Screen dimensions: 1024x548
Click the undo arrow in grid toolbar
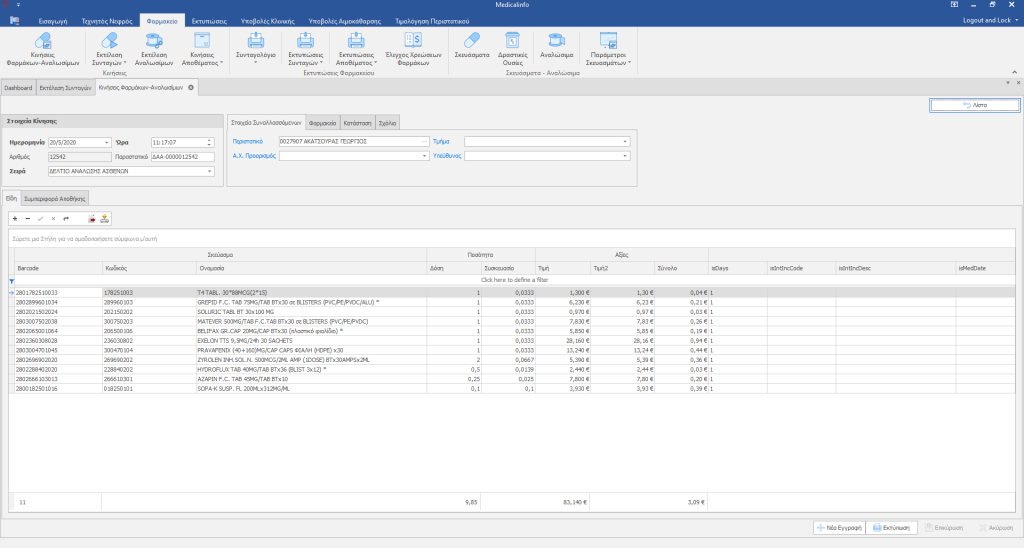point(66,218)
